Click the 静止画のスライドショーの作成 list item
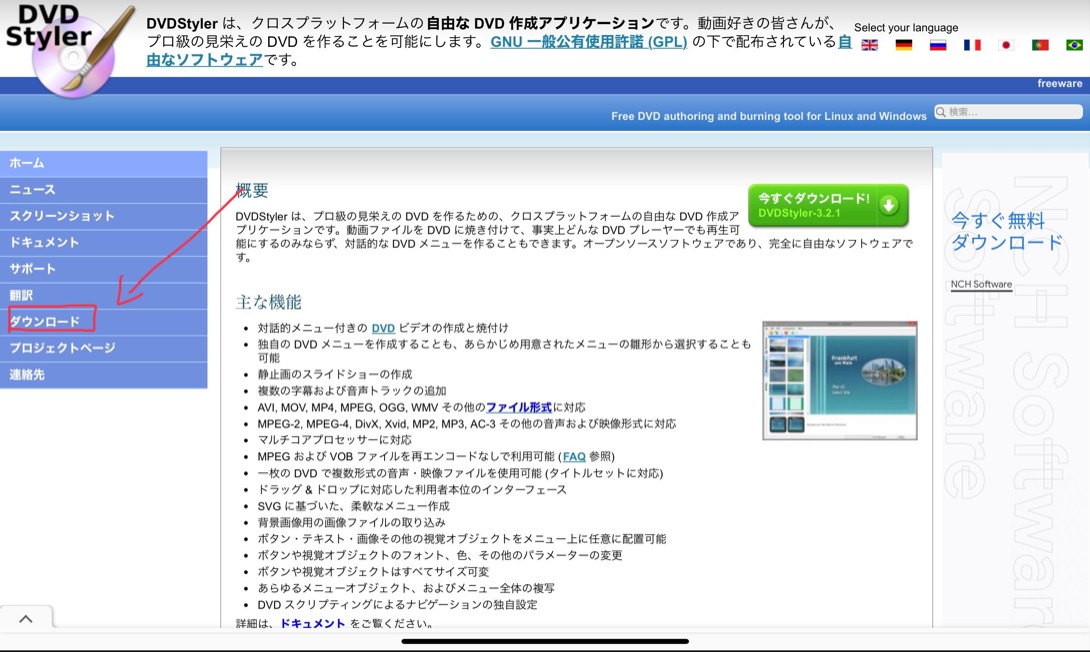 pyautogui.click(x=335, y=375)
